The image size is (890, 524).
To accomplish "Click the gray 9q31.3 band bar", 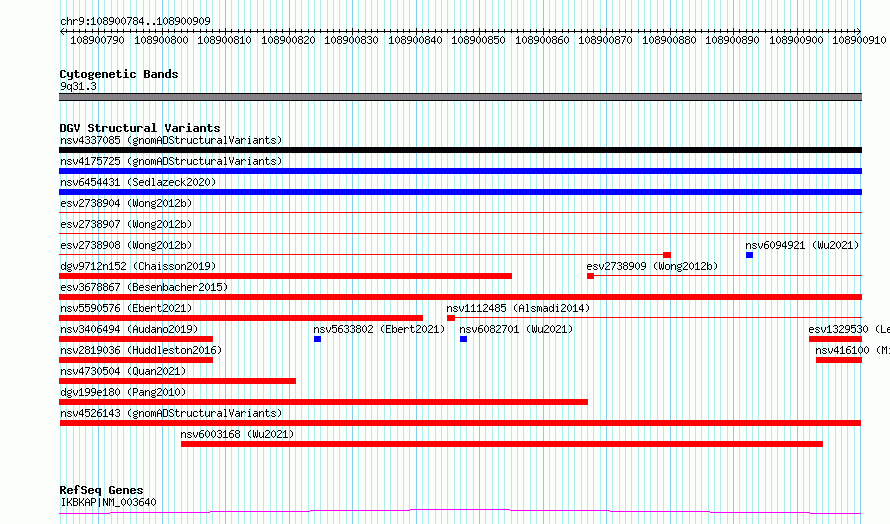I will pos(460,97).
